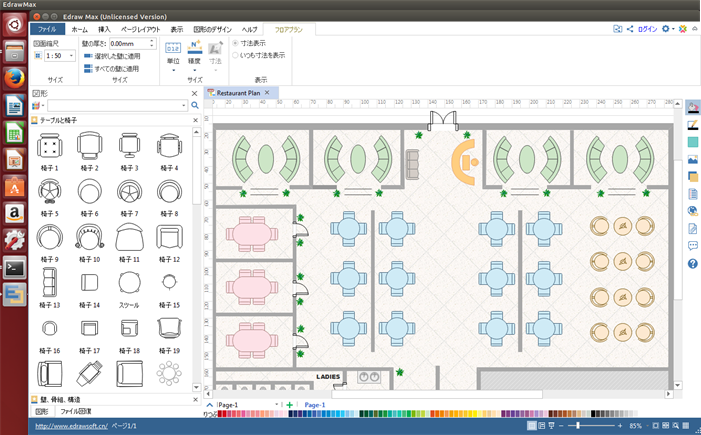Click the ログイン login link

(647, 30)
